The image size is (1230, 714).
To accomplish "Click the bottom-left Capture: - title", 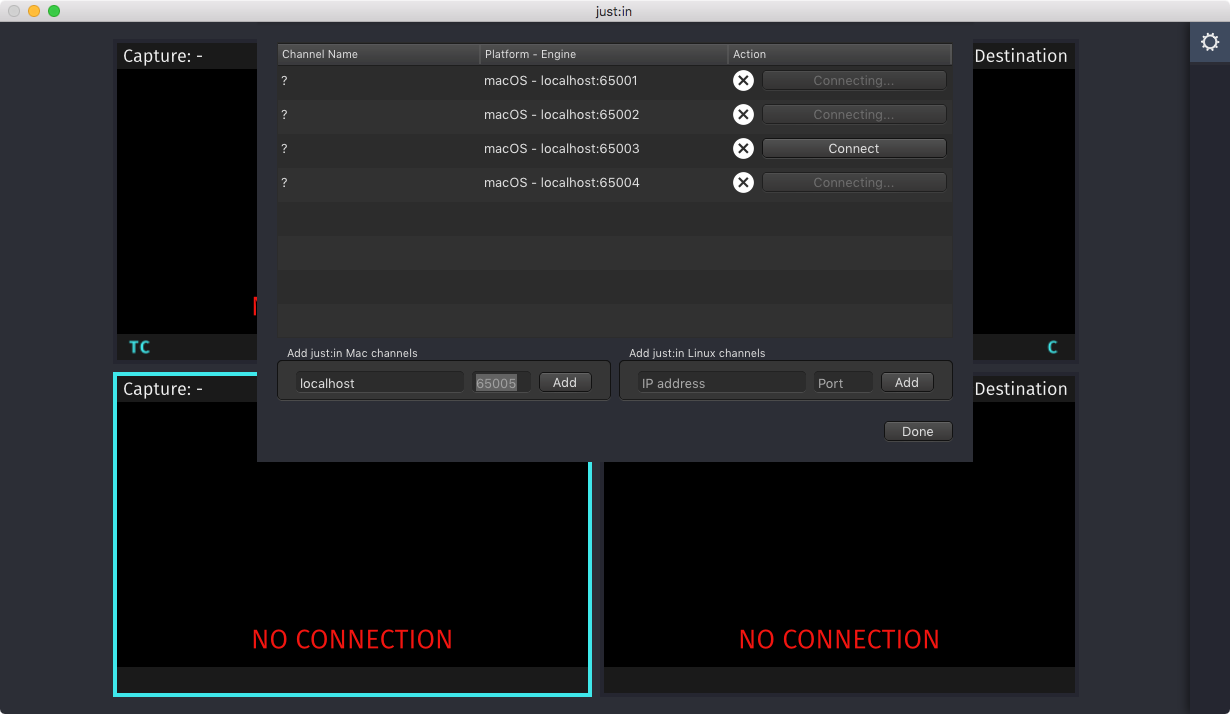I will click(x=163, y=389).
